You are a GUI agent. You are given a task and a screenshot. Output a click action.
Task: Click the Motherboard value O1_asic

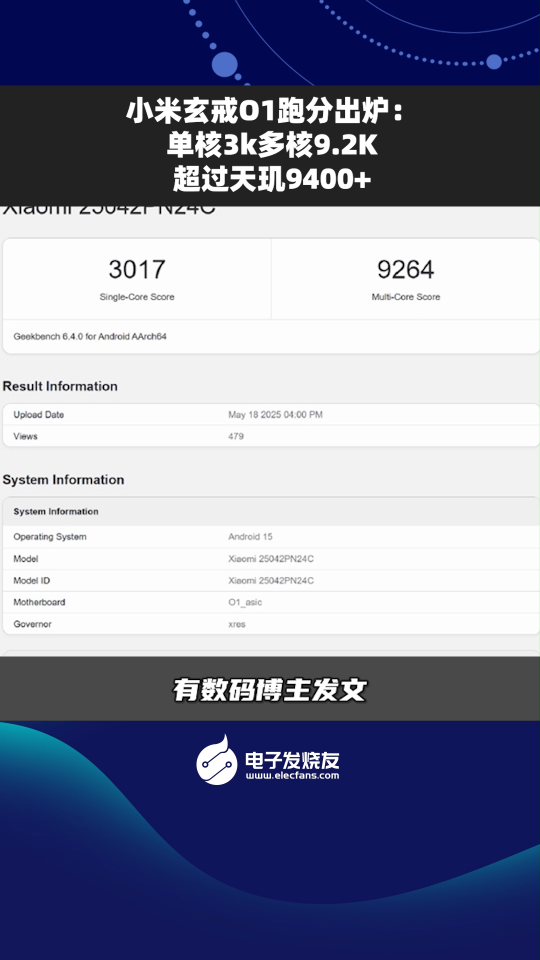(x=245, y=602)
